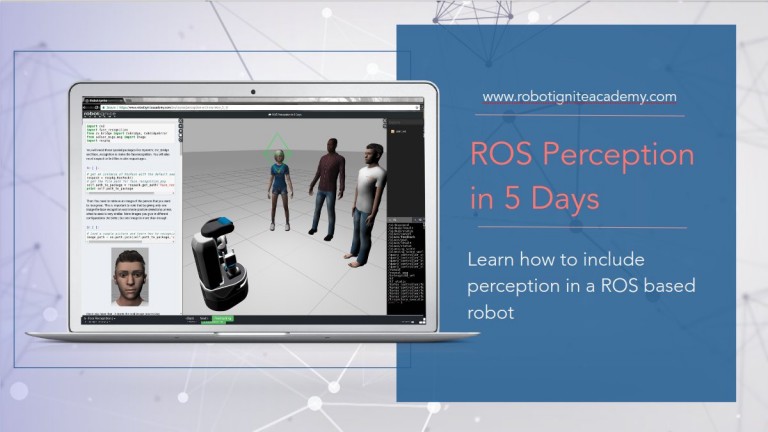The width and height of the screenshot is (768, 432).
Task: Click the third code cell loading sample picture
Action: click(x=130, y=237)
